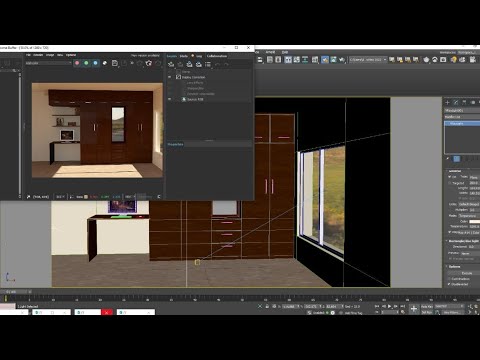This screenshot has height=360, width=480.
Task: Collapse the Options rollout
Action: 454,267
